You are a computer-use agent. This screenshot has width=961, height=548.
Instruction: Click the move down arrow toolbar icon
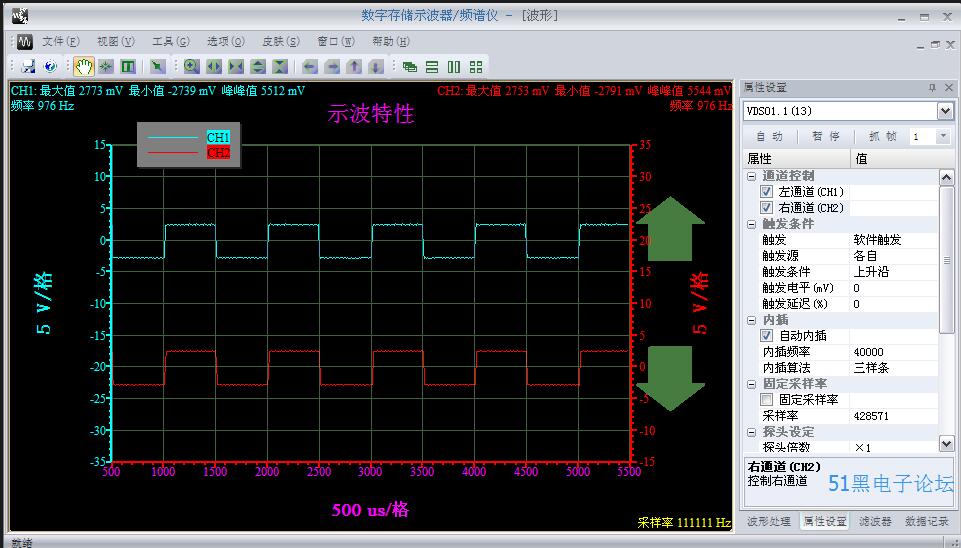click(x=376, y=66)
